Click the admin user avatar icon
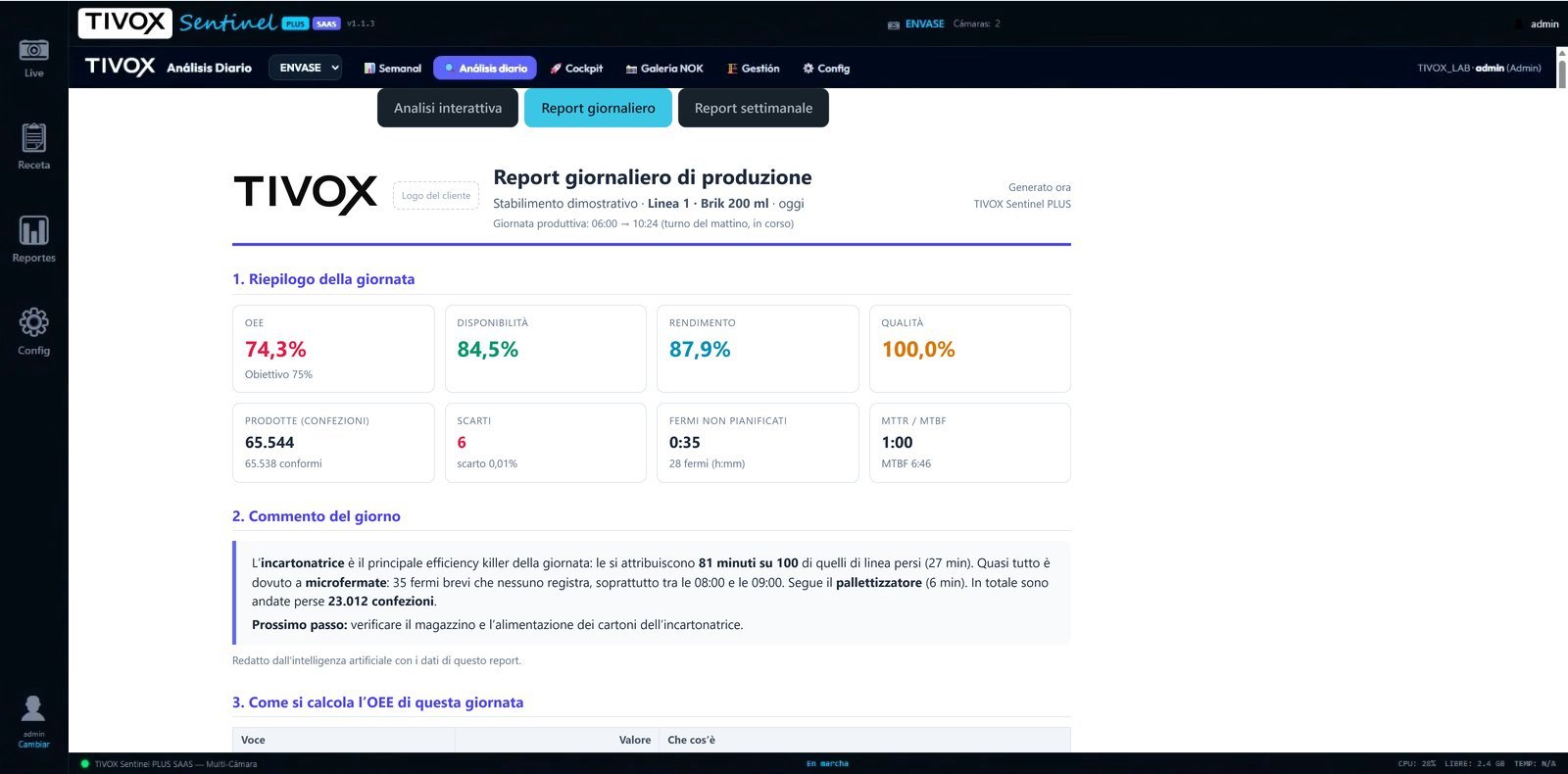This screenshot has height=774, width=1568. click(x=33, y=707)
